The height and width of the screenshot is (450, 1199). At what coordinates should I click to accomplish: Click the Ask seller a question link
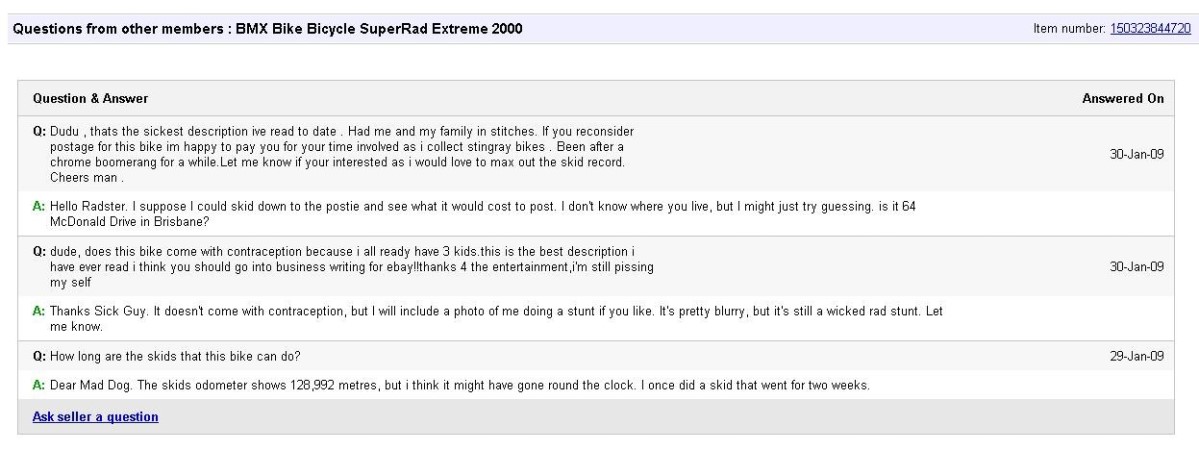pyautogui.click(x=95, y=416)
